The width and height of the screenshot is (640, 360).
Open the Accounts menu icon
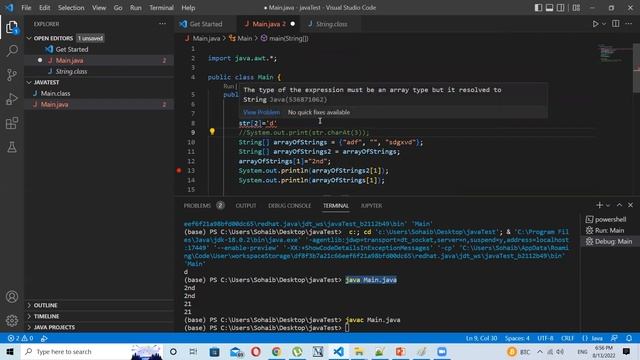click(12, 297)
